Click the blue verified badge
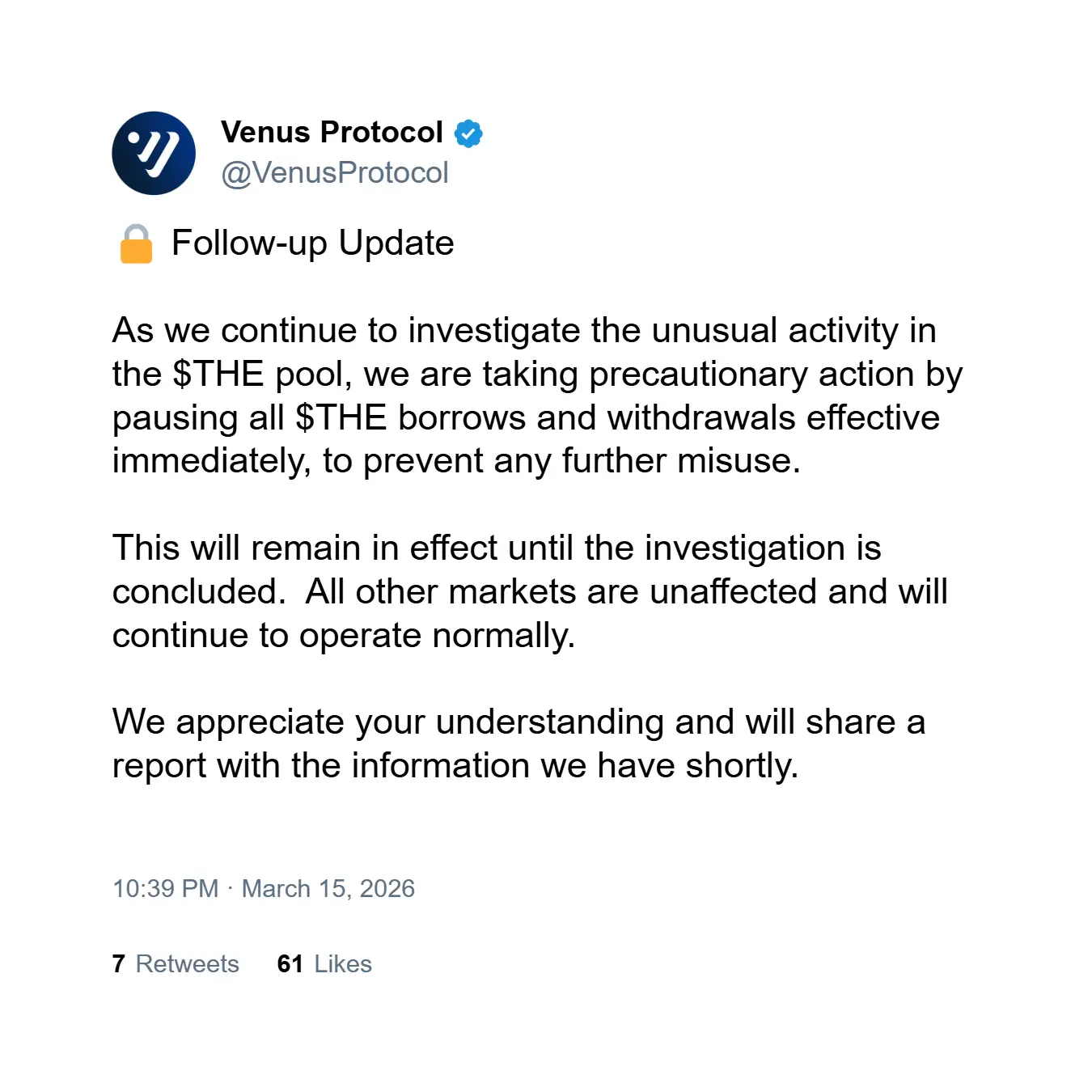This screenshot has width=1092, height=1092. pyautogui.click(x=468, y=133)
